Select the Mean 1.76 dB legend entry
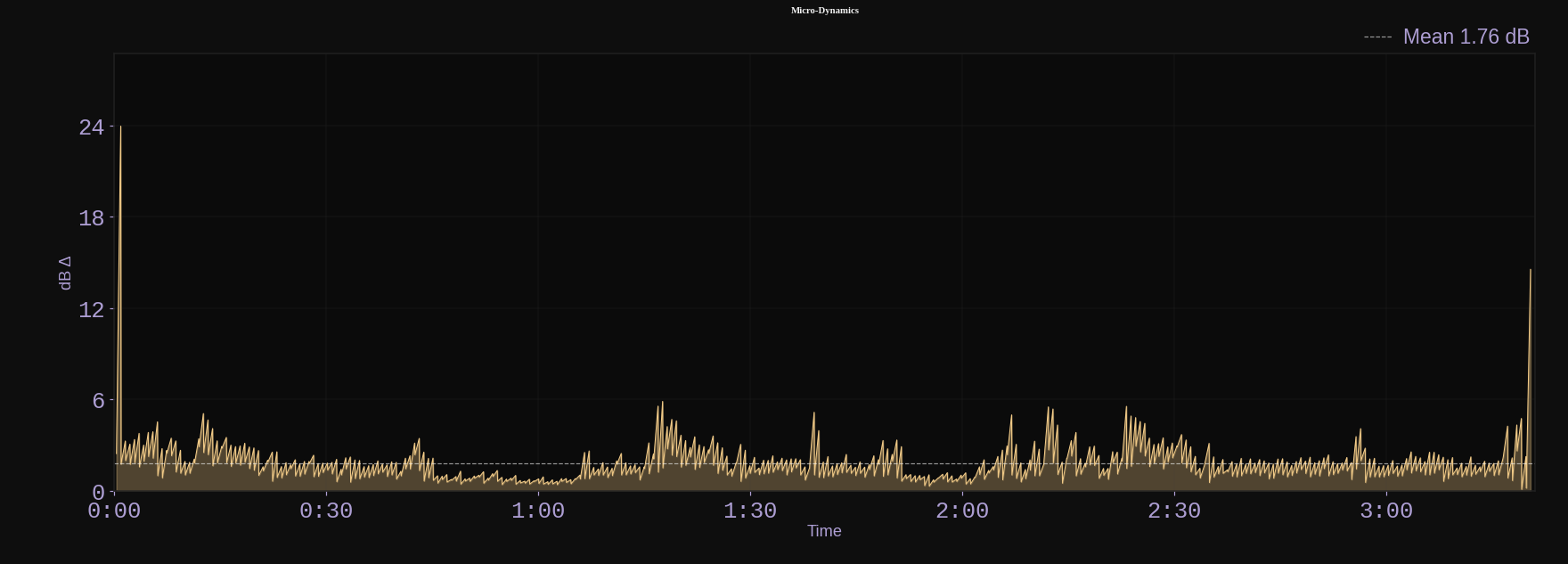 [1447, 37]
